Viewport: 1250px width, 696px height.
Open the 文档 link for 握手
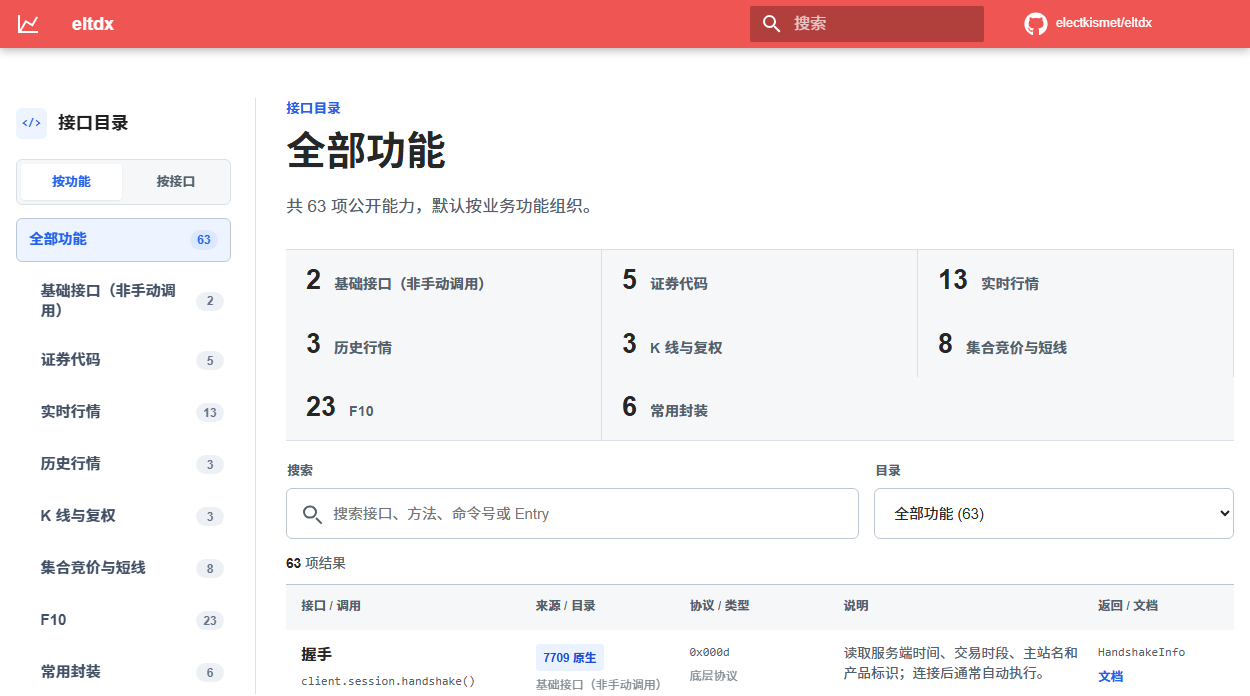1111,677
